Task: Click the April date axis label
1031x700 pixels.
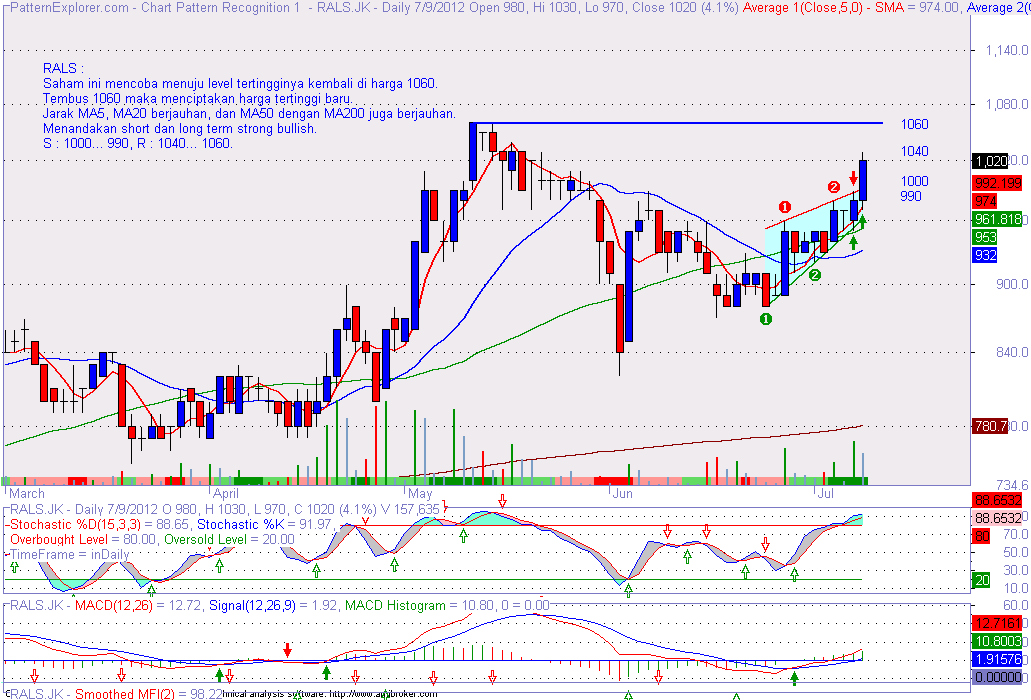Action: pos(226,494)
